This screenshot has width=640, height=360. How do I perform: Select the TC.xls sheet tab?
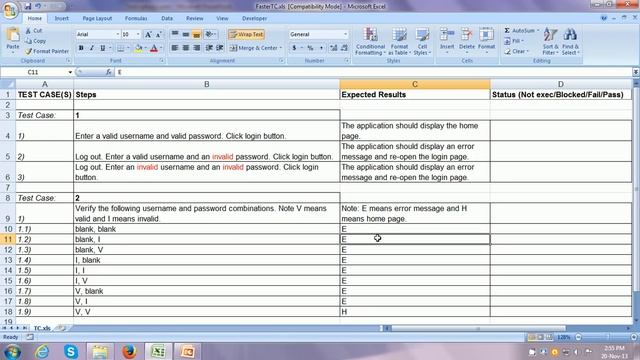(x=42, y=328)
